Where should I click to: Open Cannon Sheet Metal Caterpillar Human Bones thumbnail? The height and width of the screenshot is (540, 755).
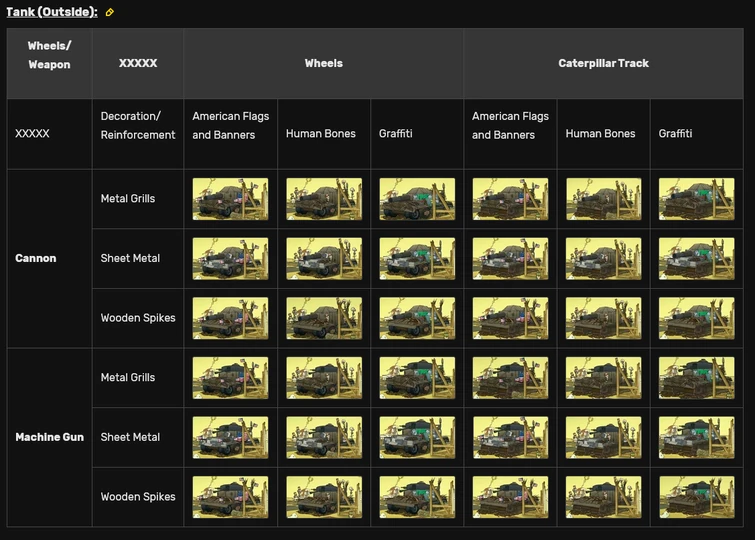604,259
